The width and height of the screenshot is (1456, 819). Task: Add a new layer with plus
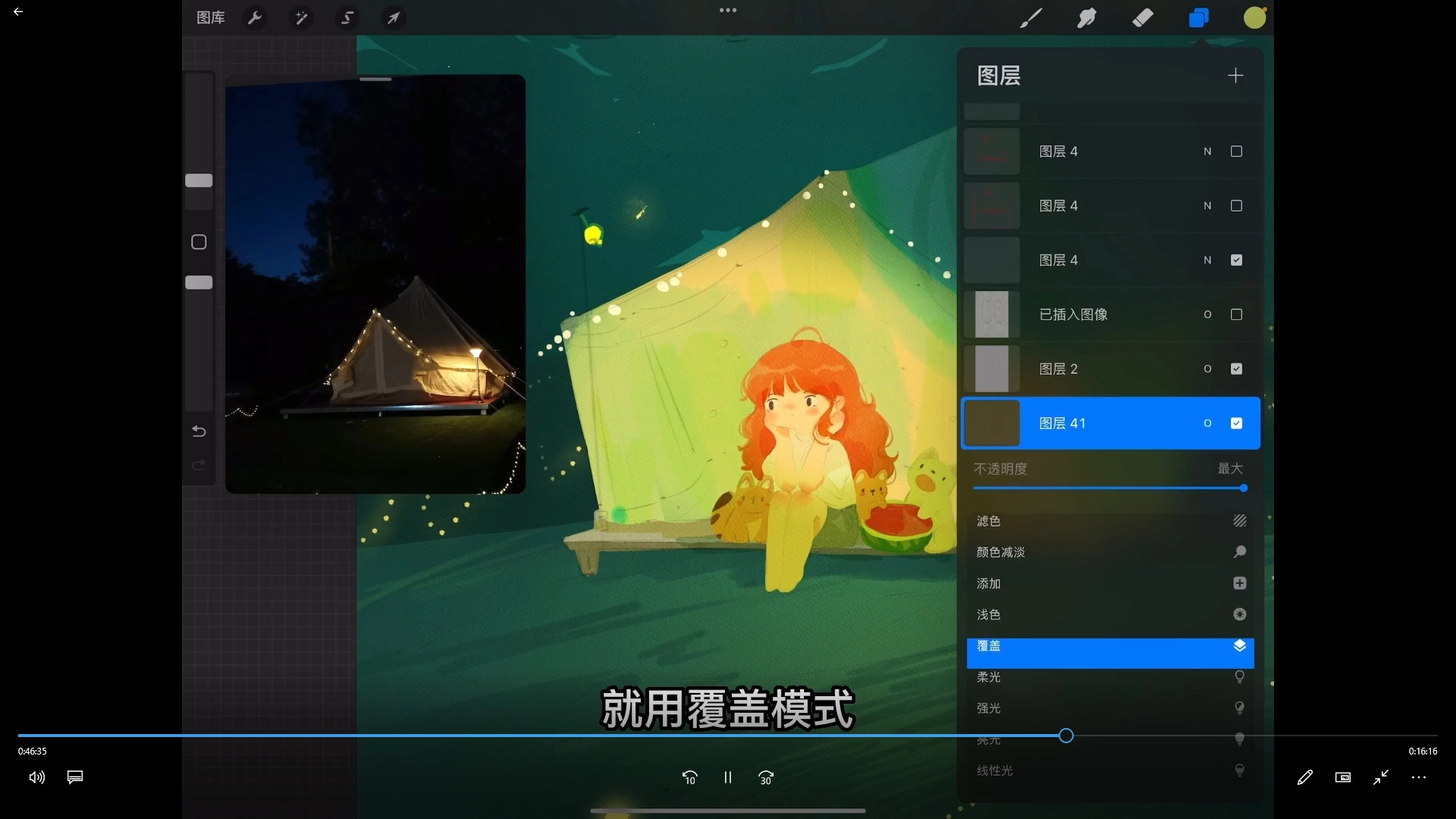tap(1235, 75)
